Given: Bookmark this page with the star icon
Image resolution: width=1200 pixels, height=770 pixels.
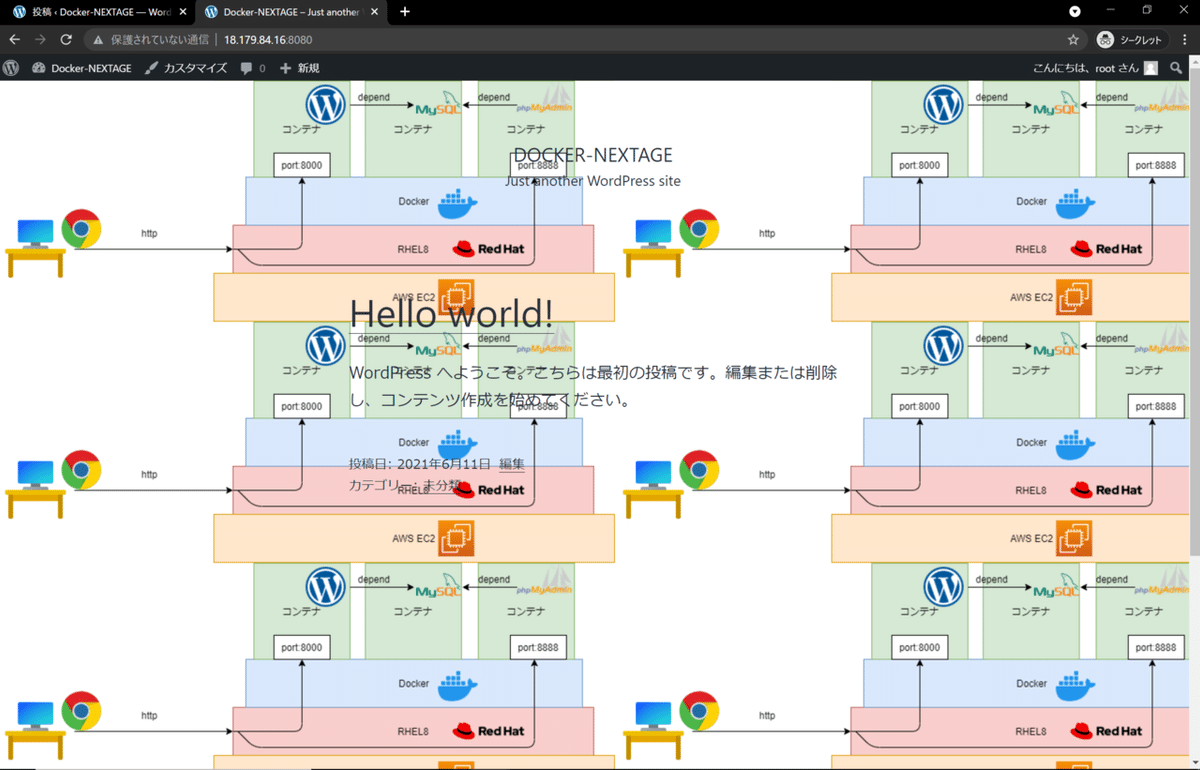Looking at the screenshot, I should (x=1073, y=40).
